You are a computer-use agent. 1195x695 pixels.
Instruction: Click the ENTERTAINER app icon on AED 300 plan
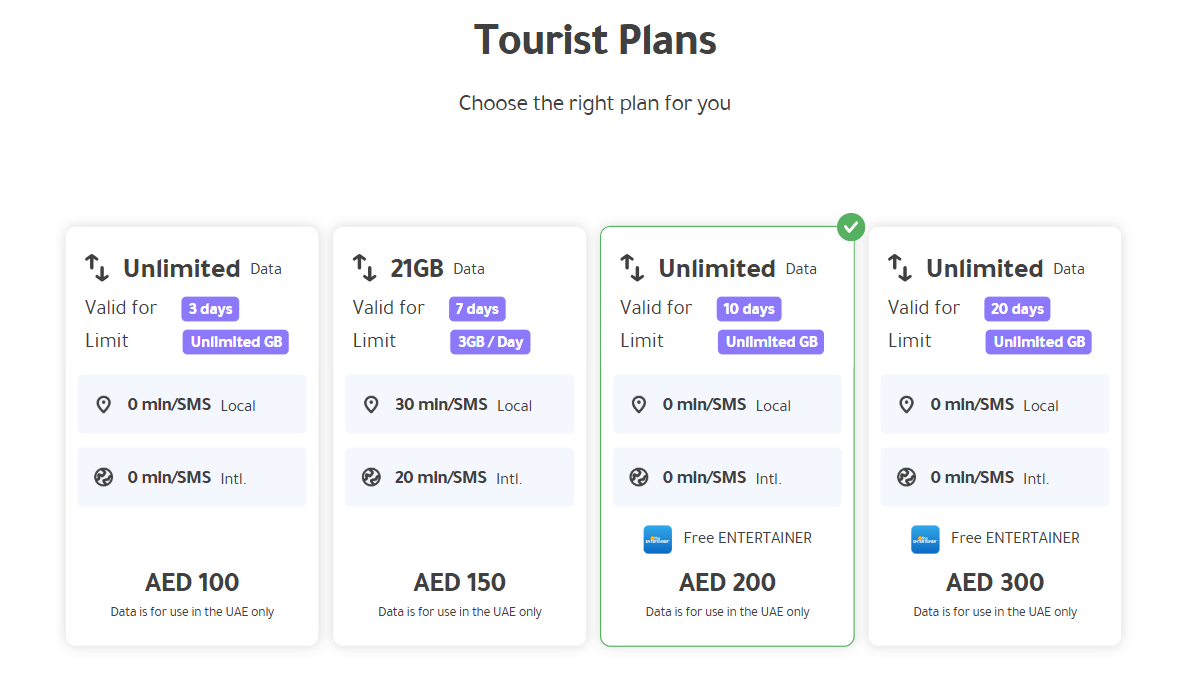coord(925,538)
